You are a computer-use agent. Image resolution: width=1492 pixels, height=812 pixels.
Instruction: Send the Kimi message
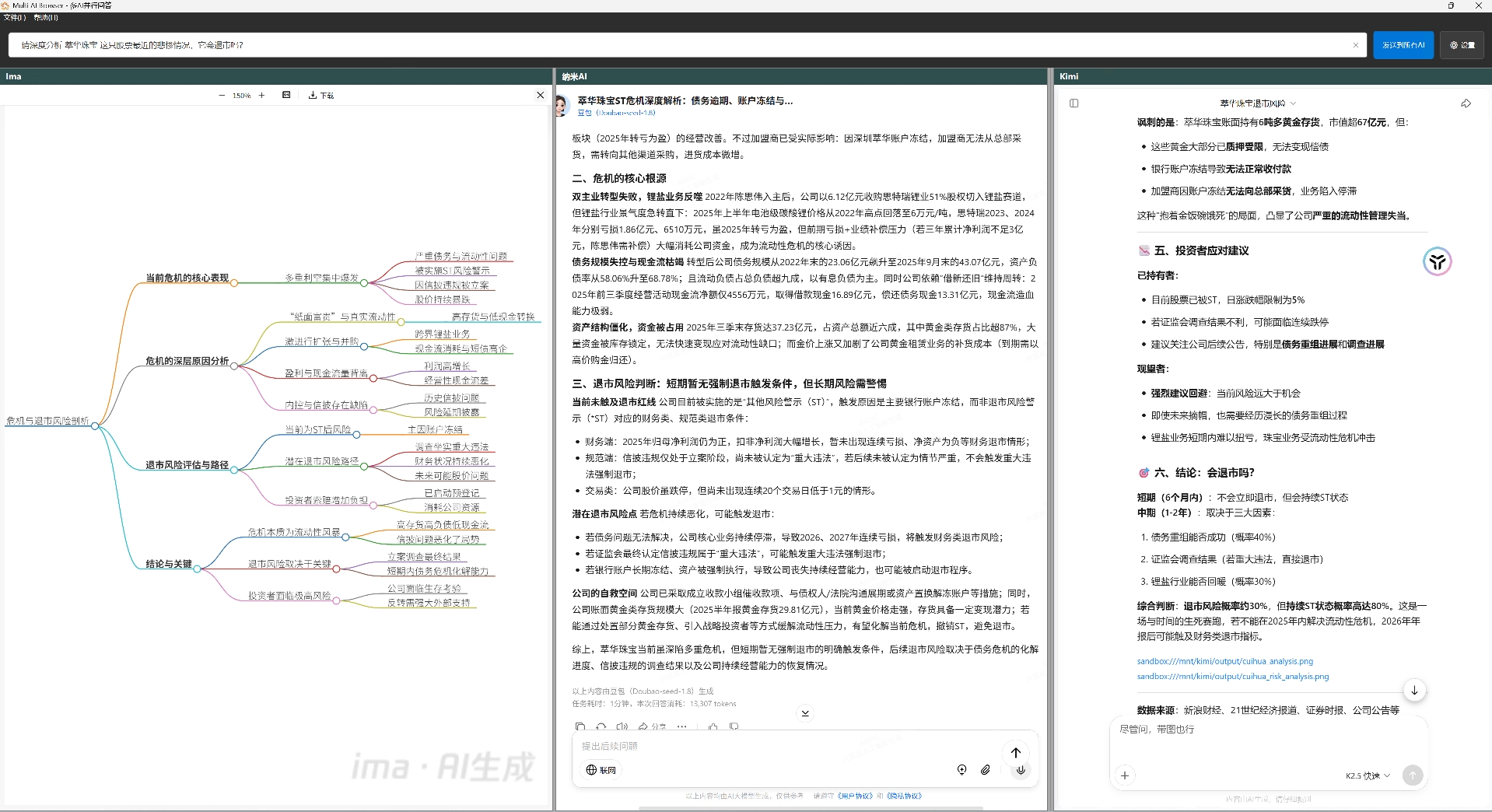pyautogui.click(x=1413, y=775)
